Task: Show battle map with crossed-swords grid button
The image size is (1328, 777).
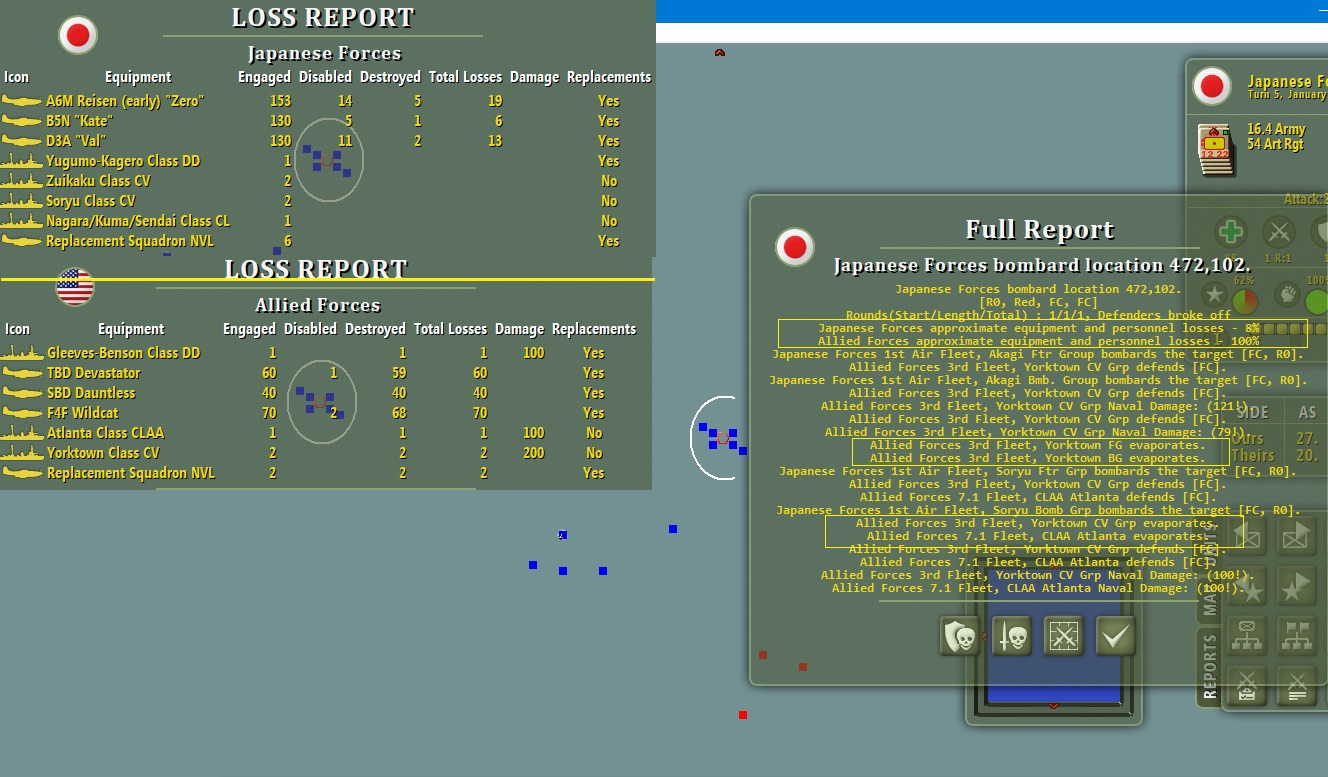Action: 1064,636
